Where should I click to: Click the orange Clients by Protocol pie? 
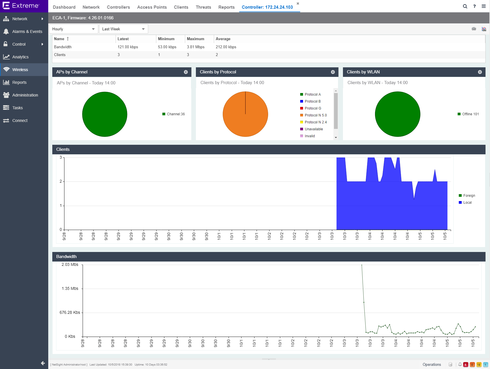tap(245, 114)
